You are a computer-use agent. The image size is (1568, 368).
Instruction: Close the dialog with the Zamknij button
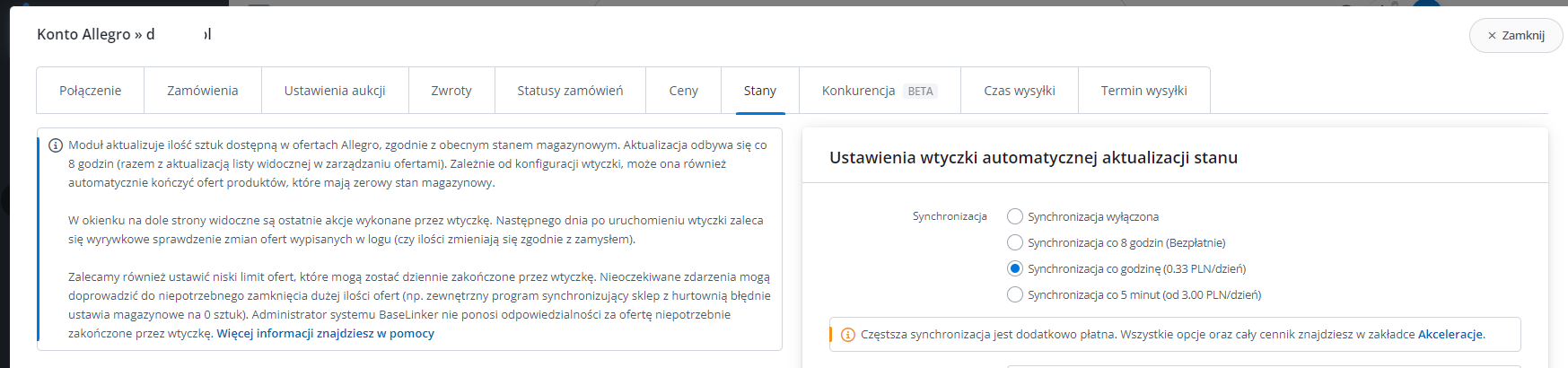(x=1516, y=36)
